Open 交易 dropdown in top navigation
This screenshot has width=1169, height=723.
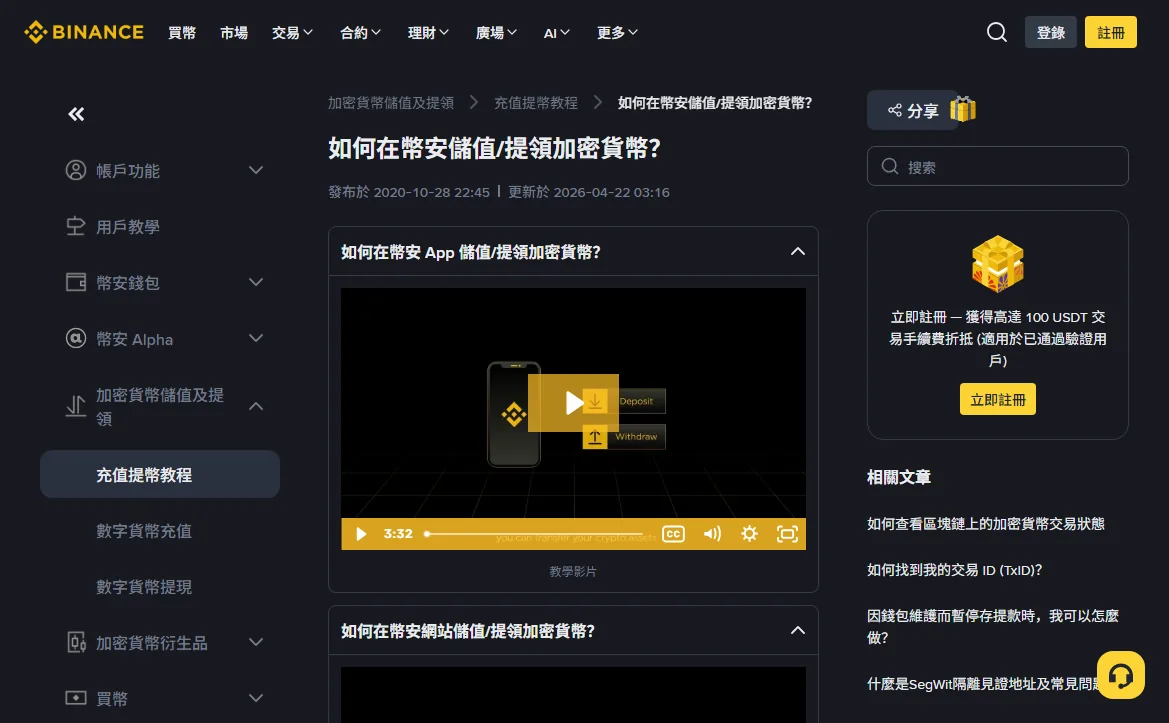(292, 32)
